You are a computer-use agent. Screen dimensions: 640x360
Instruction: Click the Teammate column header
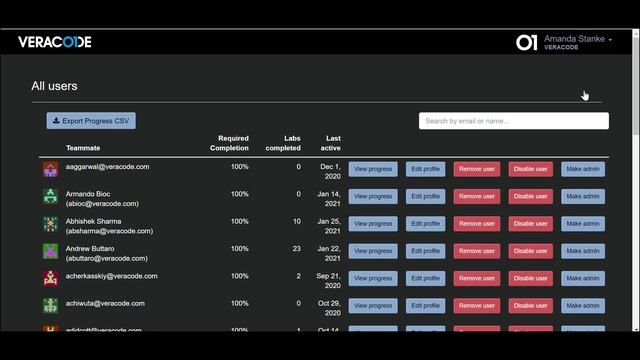[x=83, y=148]
